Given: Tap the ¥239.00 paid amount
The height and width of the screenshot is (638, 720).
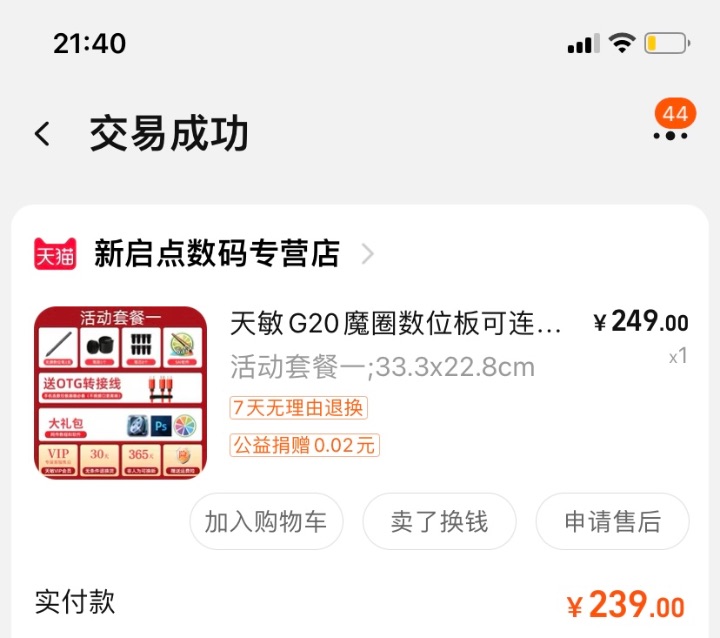Looking at the screenshot, I should click(x=626, y=604).
